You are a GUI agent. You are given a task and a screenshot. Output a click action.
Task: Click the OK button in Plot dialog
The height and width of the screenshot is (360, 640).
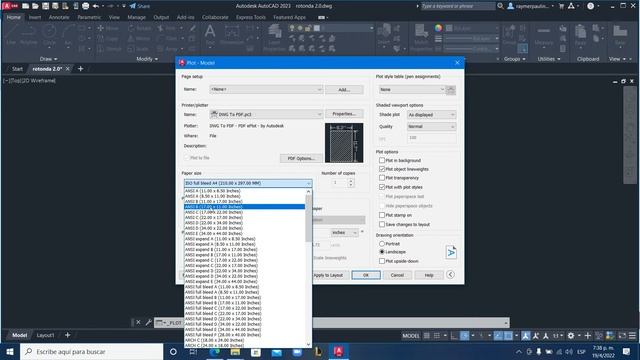(366, 275)
